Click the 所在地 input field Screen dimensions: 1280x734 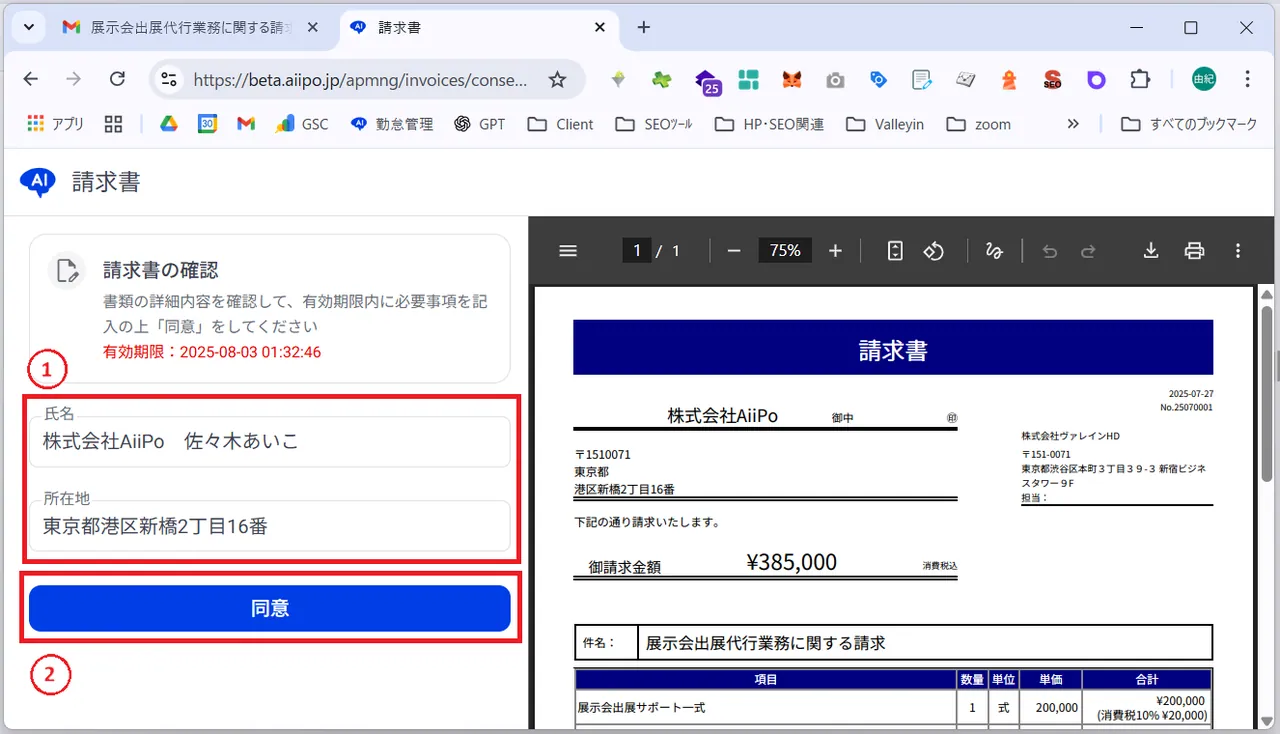click(270, 525)
